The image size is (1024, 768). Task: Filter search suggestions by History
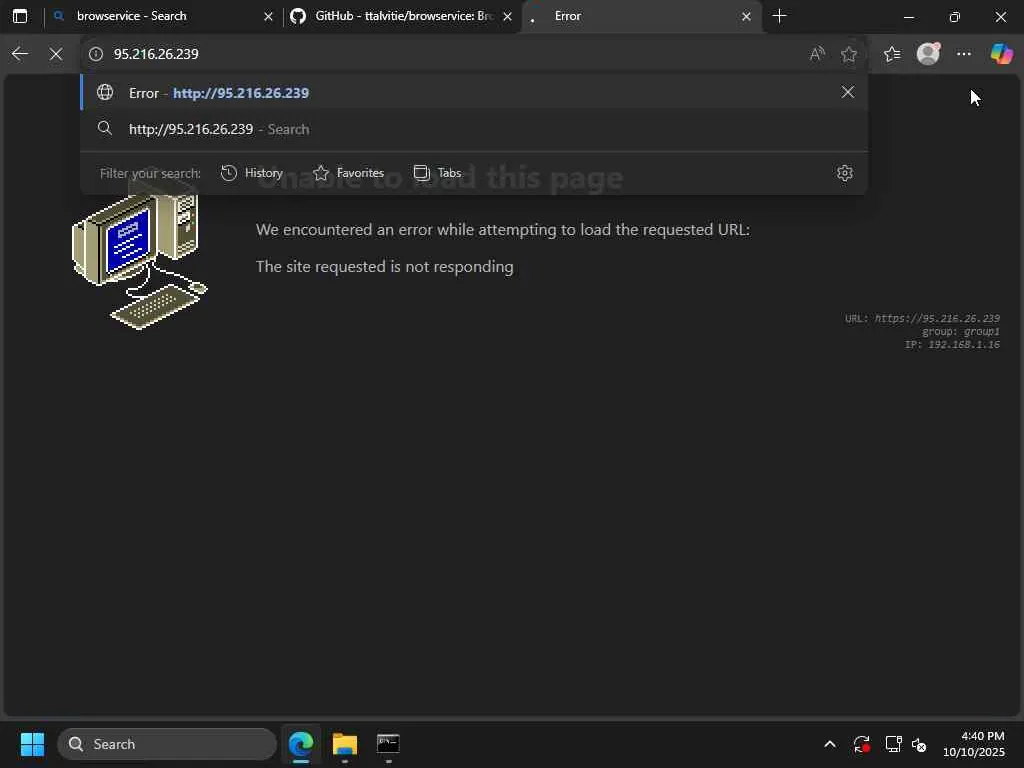pyautogui.click(x=252, y=173)
